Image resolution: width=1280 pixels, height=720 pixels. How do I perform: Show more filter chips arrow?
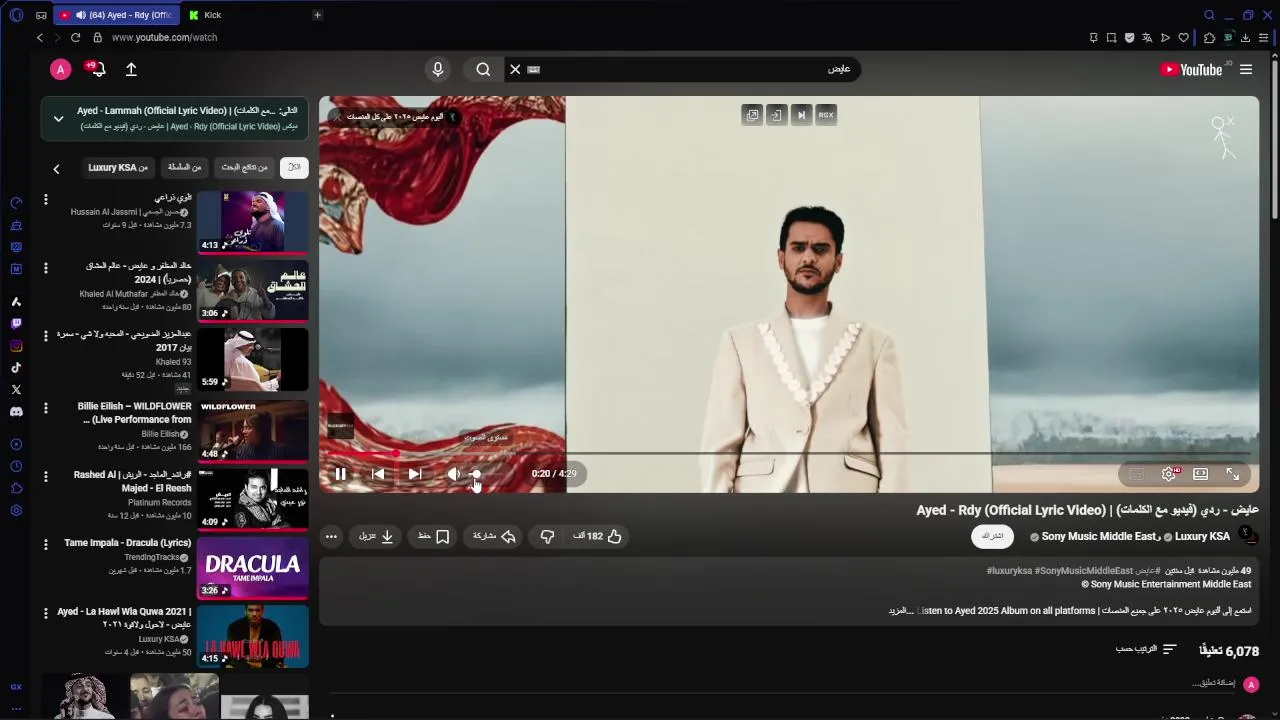click(x=56, y=169)
